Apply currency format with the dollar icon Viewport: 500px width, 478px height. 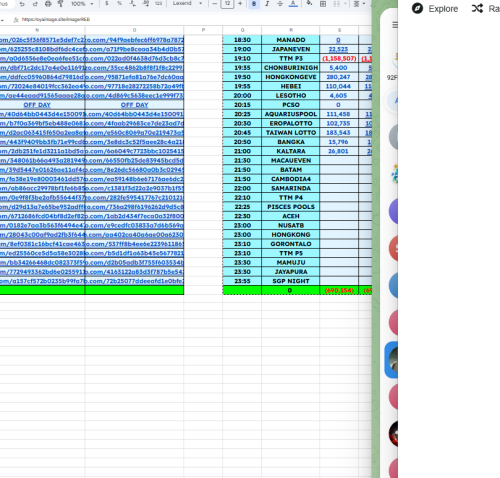tap(107, 3)
